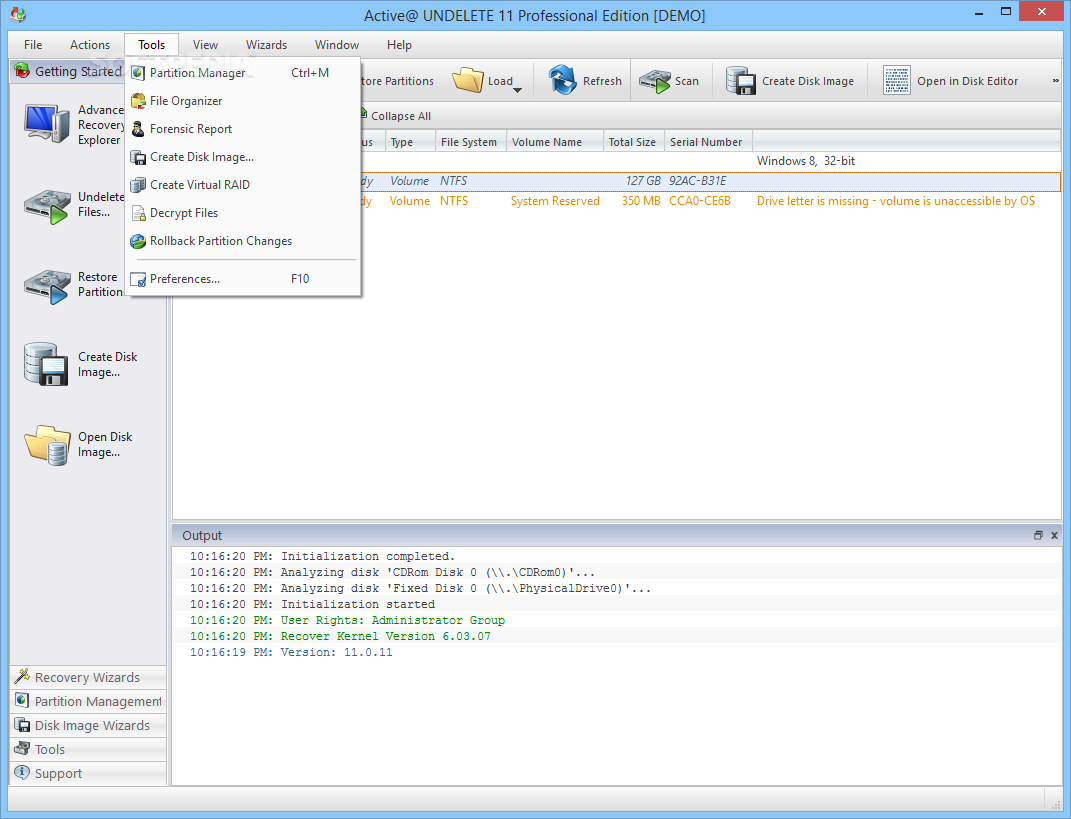Expand the Recovery Wizards sidebar section
The height and width of the screenshot is (819, 1071).
pyautogui.click(x=88, y=677)
